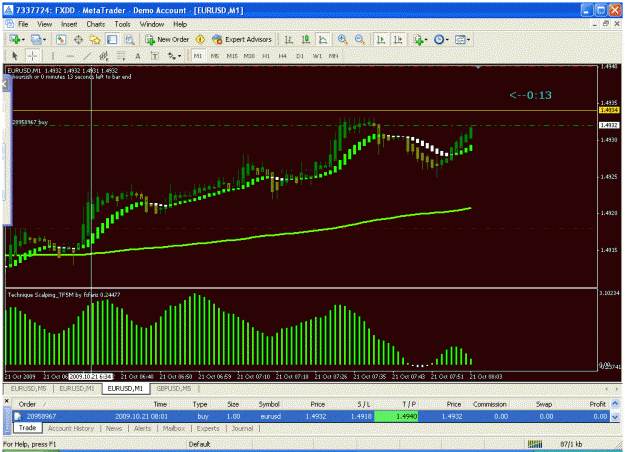Screen dimensions: 625x452
Task: Click the terminal scrollbar down arrow
Action: [615, 417]
